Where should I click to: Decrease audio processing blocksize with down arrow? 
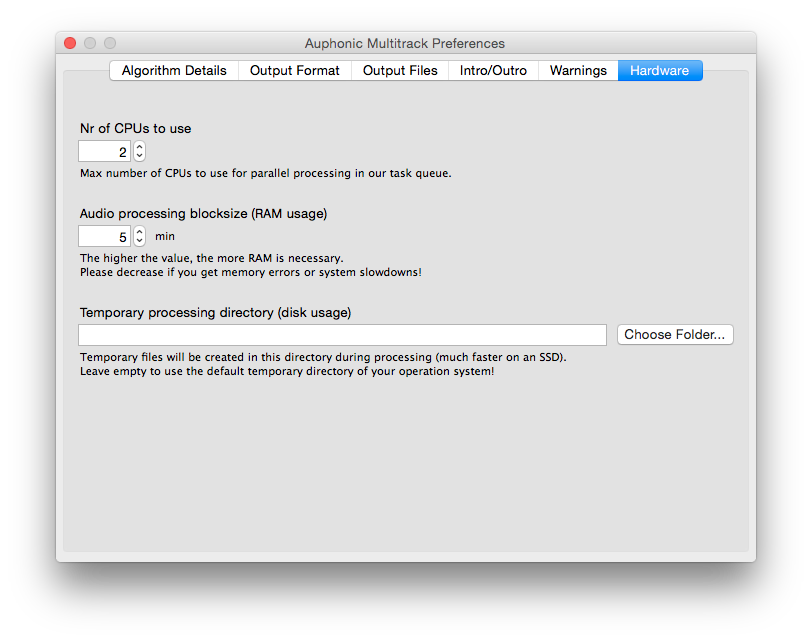[x=139, y=241]
